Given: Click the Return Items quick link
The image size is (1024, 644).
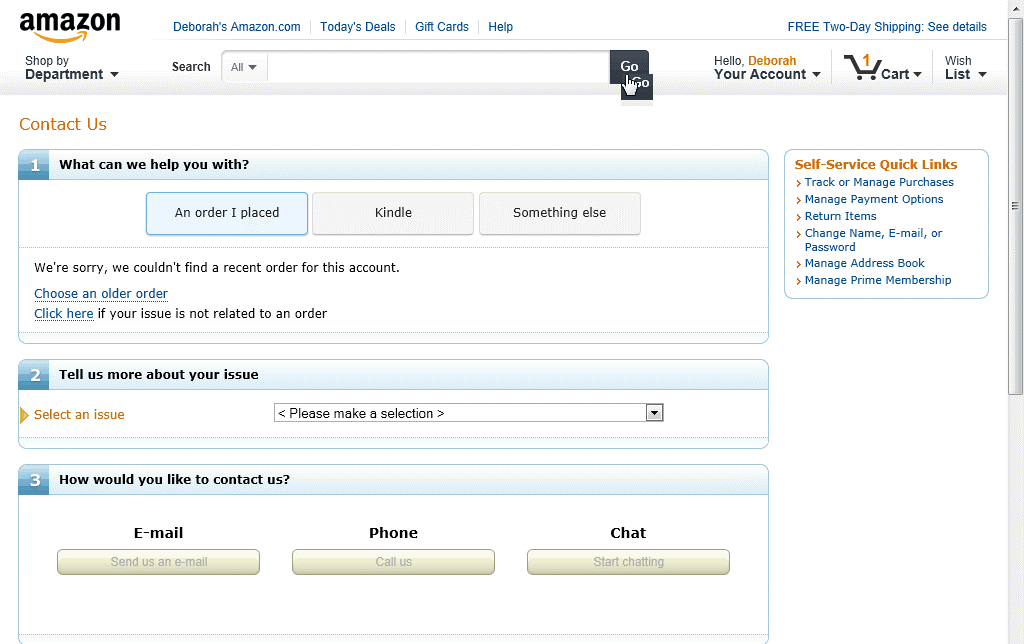Looking at the screenshot, I should coord(840,216).
